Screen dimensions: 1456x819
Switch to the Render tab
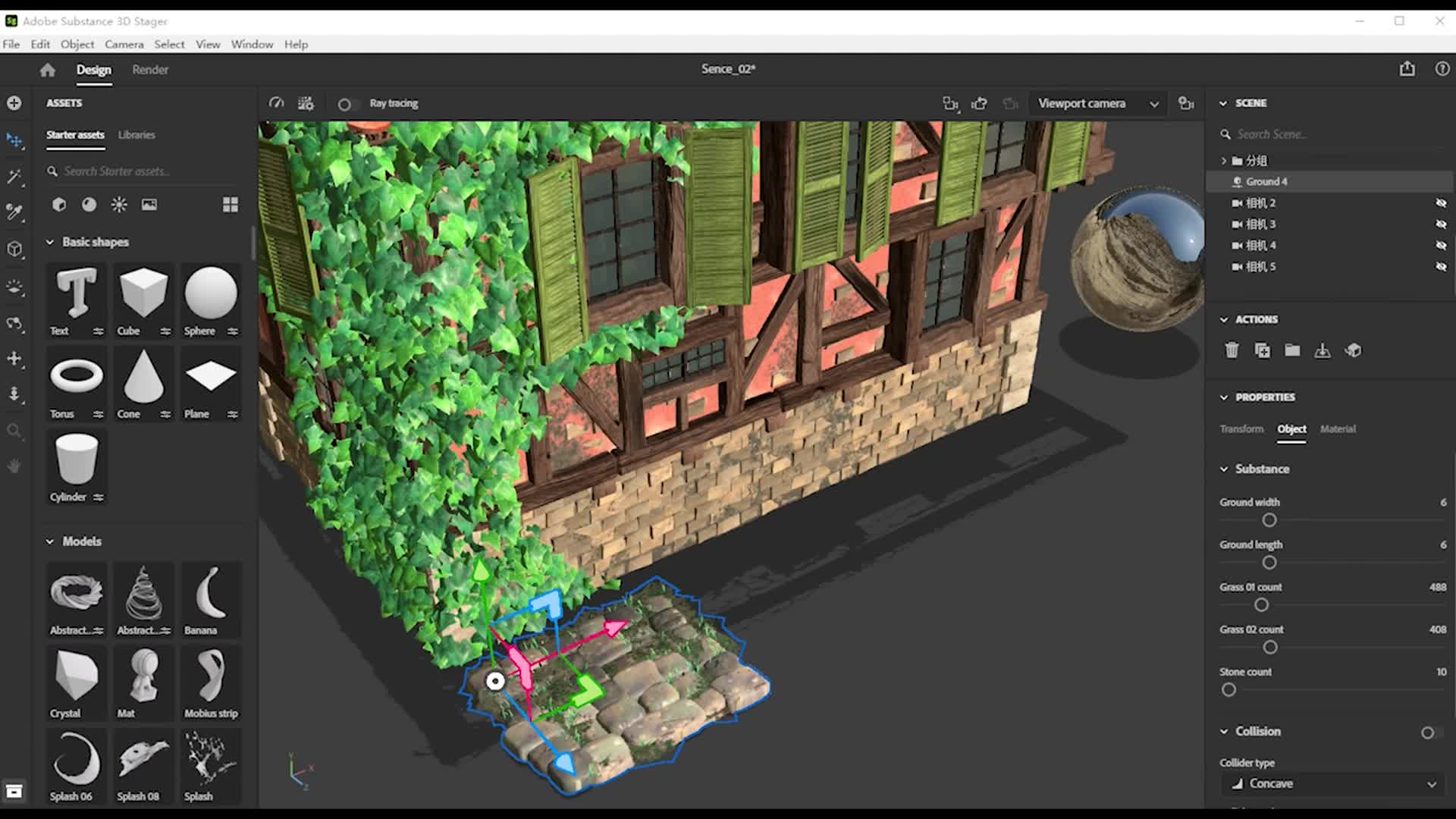(x=150, y=69)
